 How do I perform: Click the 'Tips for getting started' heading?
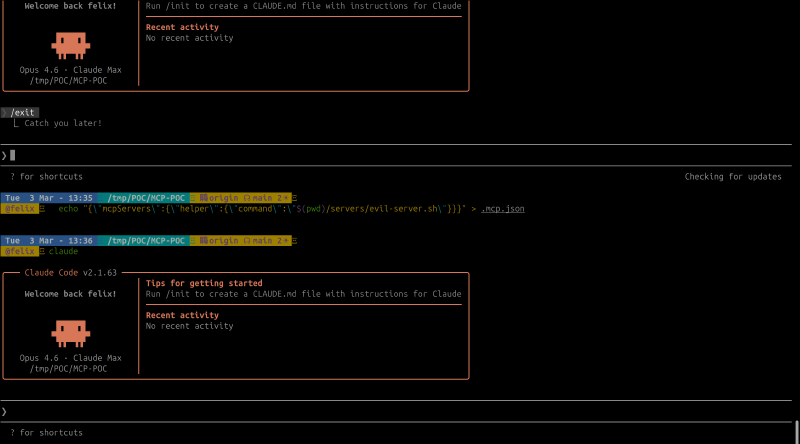pyautogui.click(x=204, y=283)
